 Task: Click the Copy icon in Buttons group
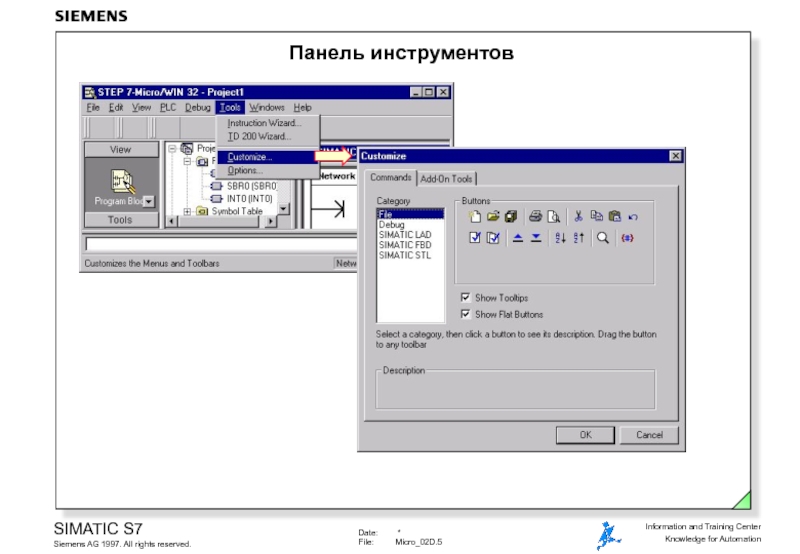596,216
